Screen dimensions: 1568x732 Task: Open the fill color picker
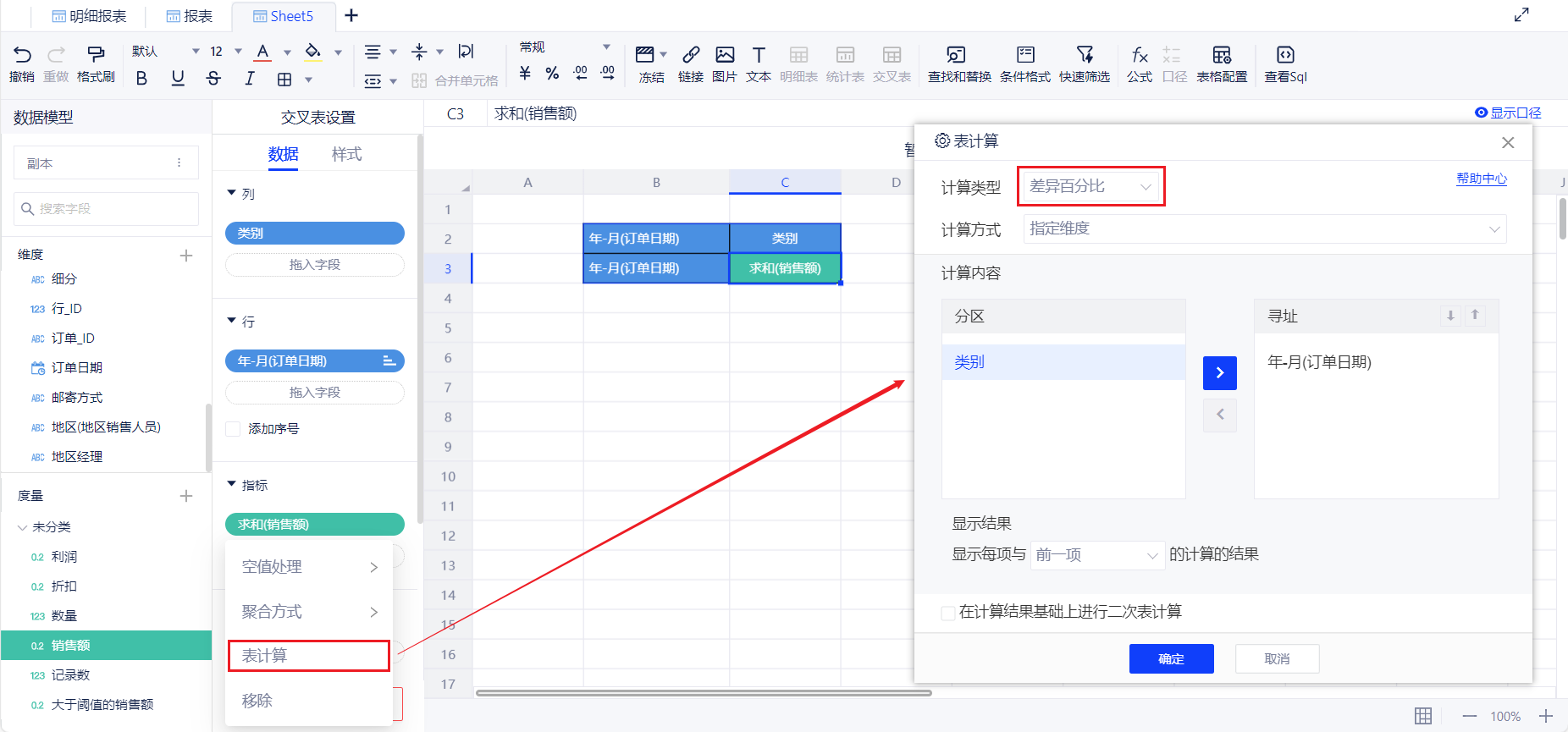(313, 52)
